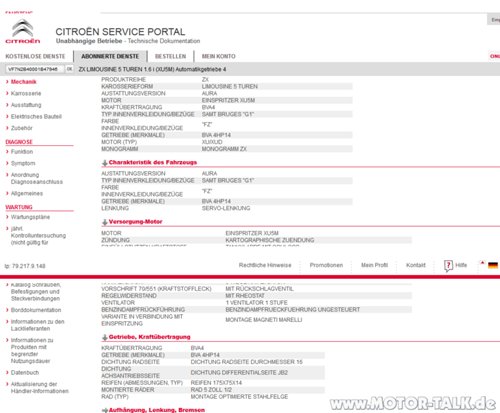Image resolution: width=500 pixels, height=413 pixels.
Task: Open jährl. Kontrolluntersuchung entry
Action: 38,235
